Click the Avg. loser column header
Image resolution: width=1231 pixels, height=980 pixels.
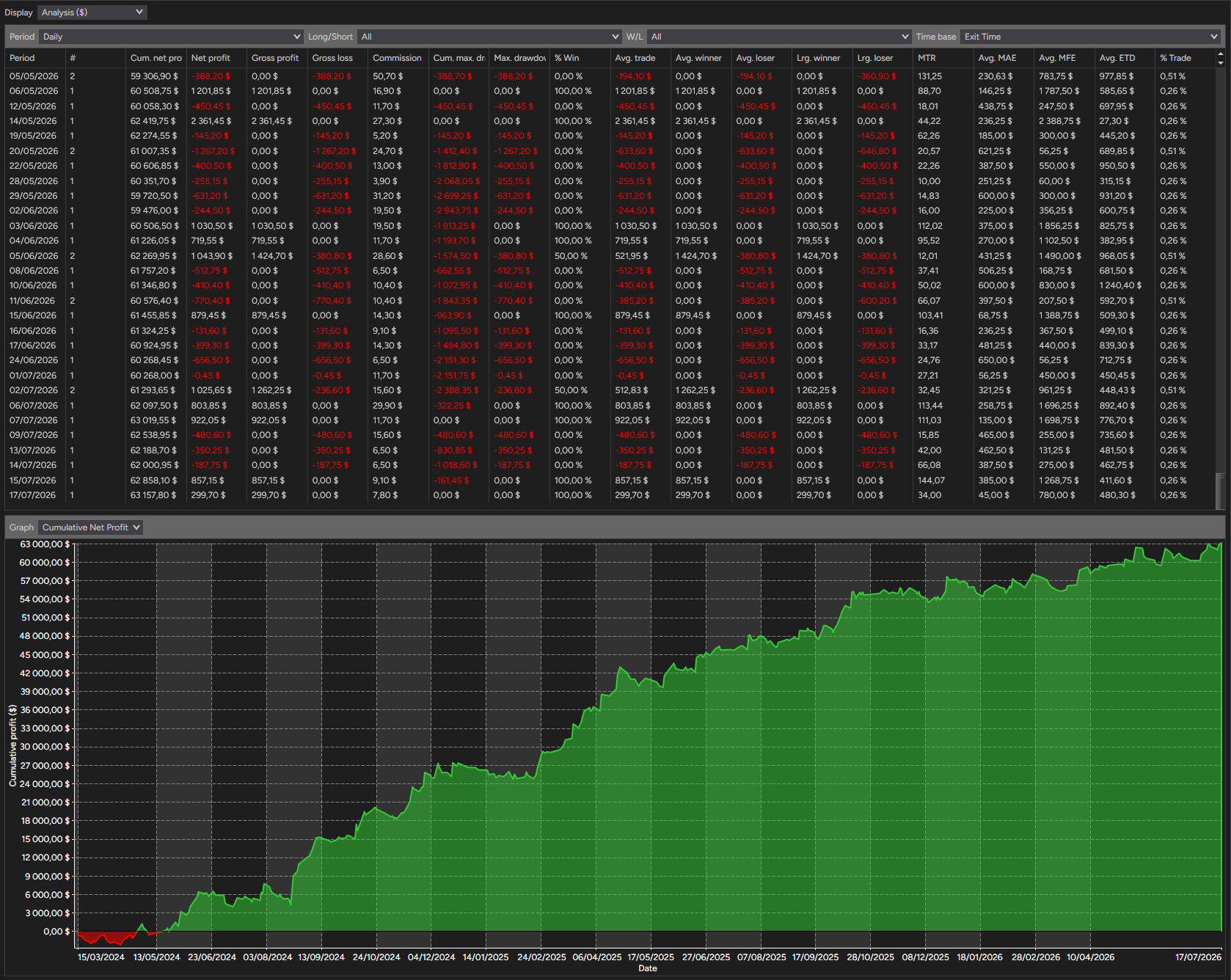click(761, 58)
